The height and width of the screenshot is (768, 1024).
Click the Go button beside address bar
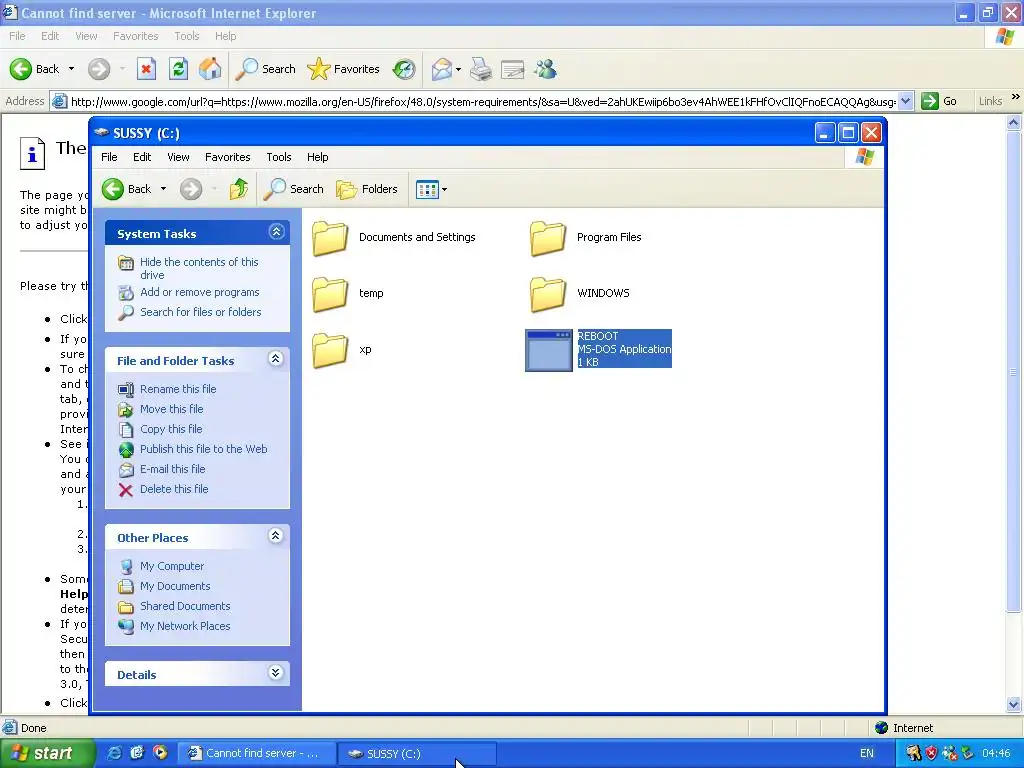click(x=940, y=101)
